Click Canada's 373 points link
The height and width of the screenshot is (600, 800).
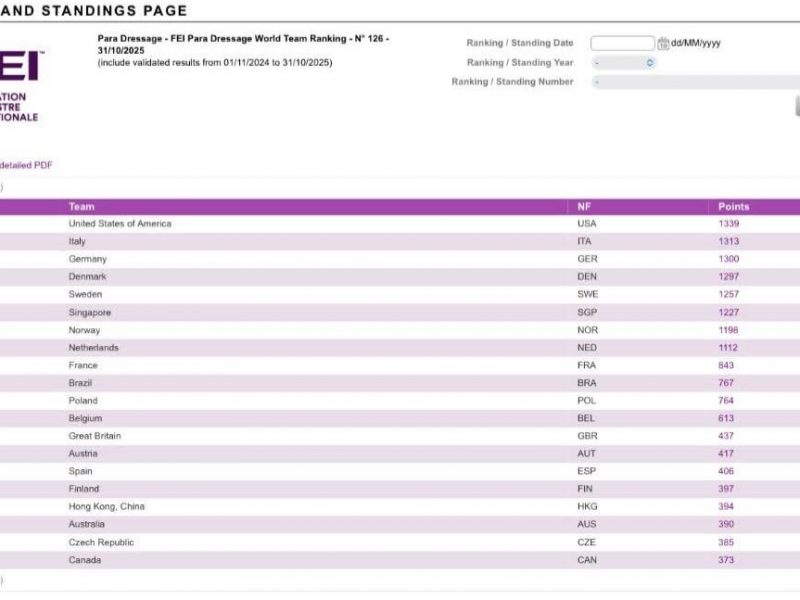pos(726,560)
